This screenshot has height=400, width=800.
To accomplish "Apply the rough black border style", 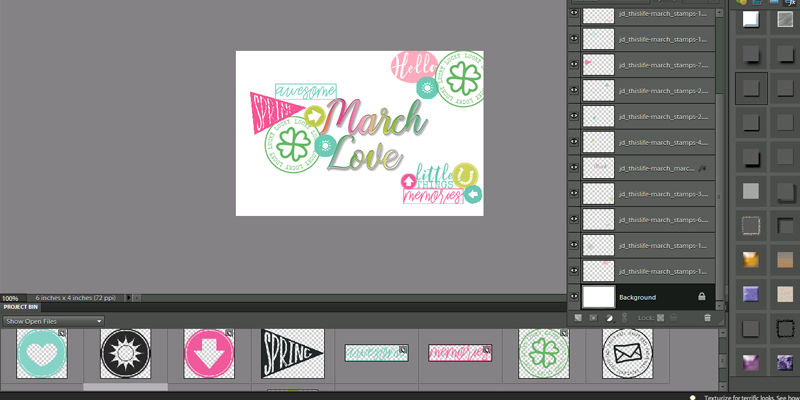I will point(785,328).
